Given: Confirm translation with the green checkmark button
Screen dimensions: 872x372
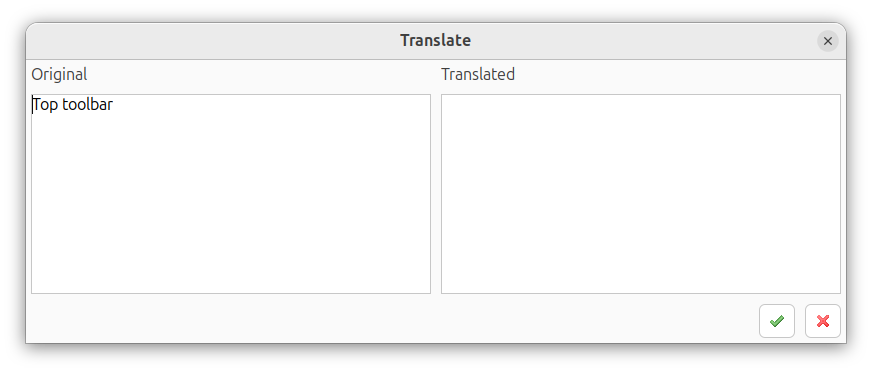Looking at the screenshot, I should tap(776, 321).
